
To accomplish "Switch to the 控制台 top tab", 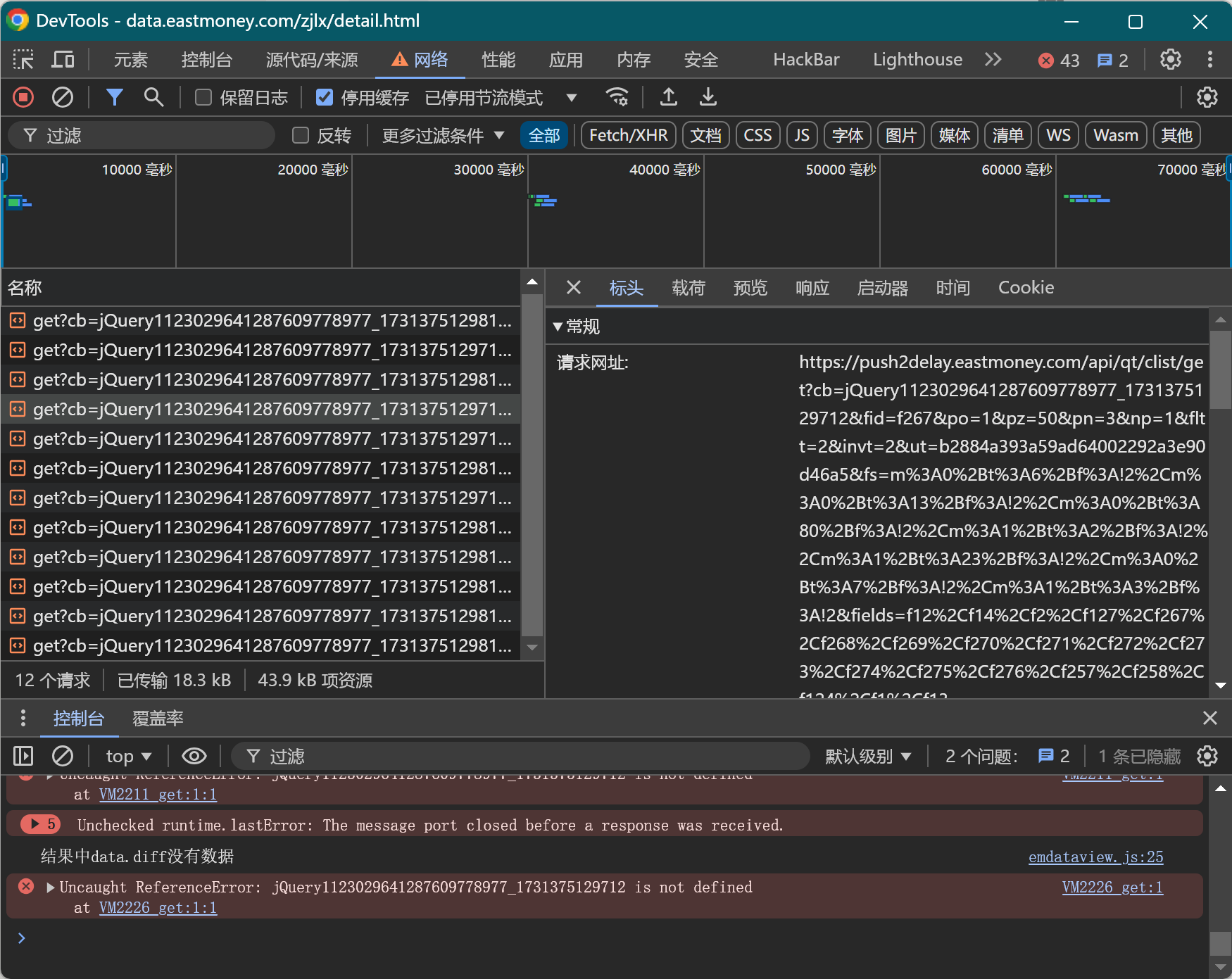I will [206, 60].
